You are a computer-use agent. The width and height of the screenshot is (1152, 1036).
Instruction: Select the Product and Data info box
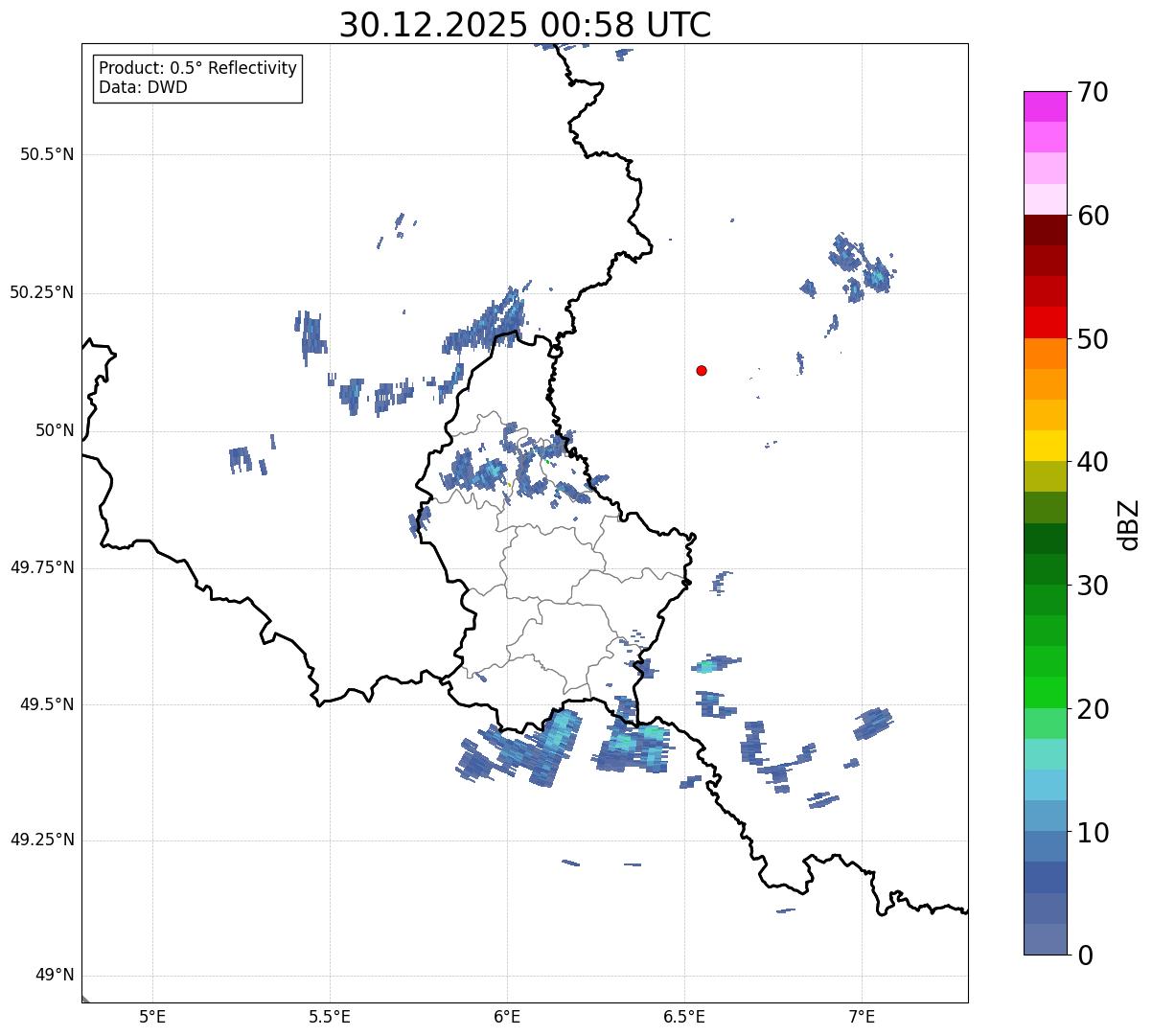(x=197, y=79)
